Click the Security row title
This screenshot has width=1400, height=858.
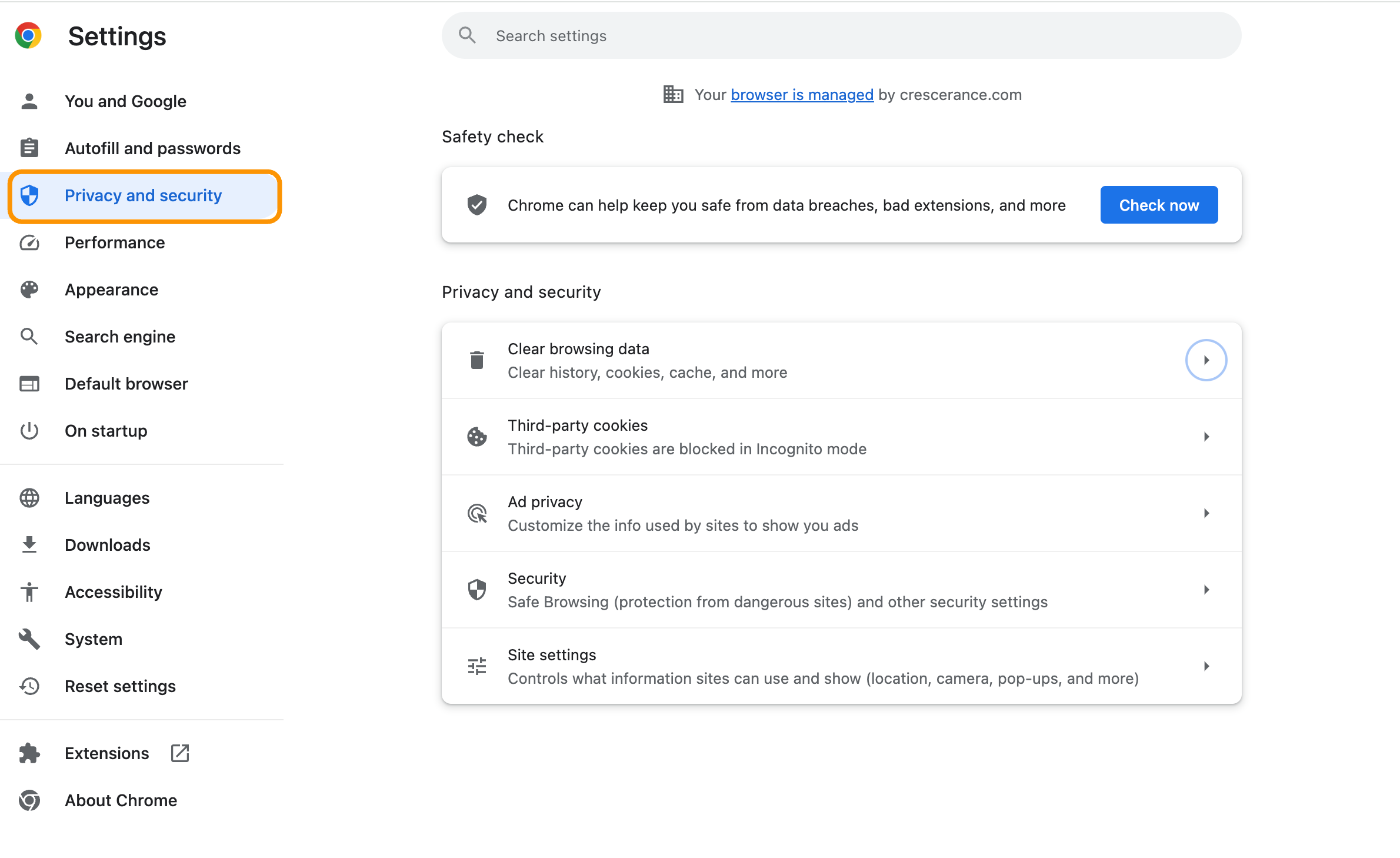pos(536,578)
